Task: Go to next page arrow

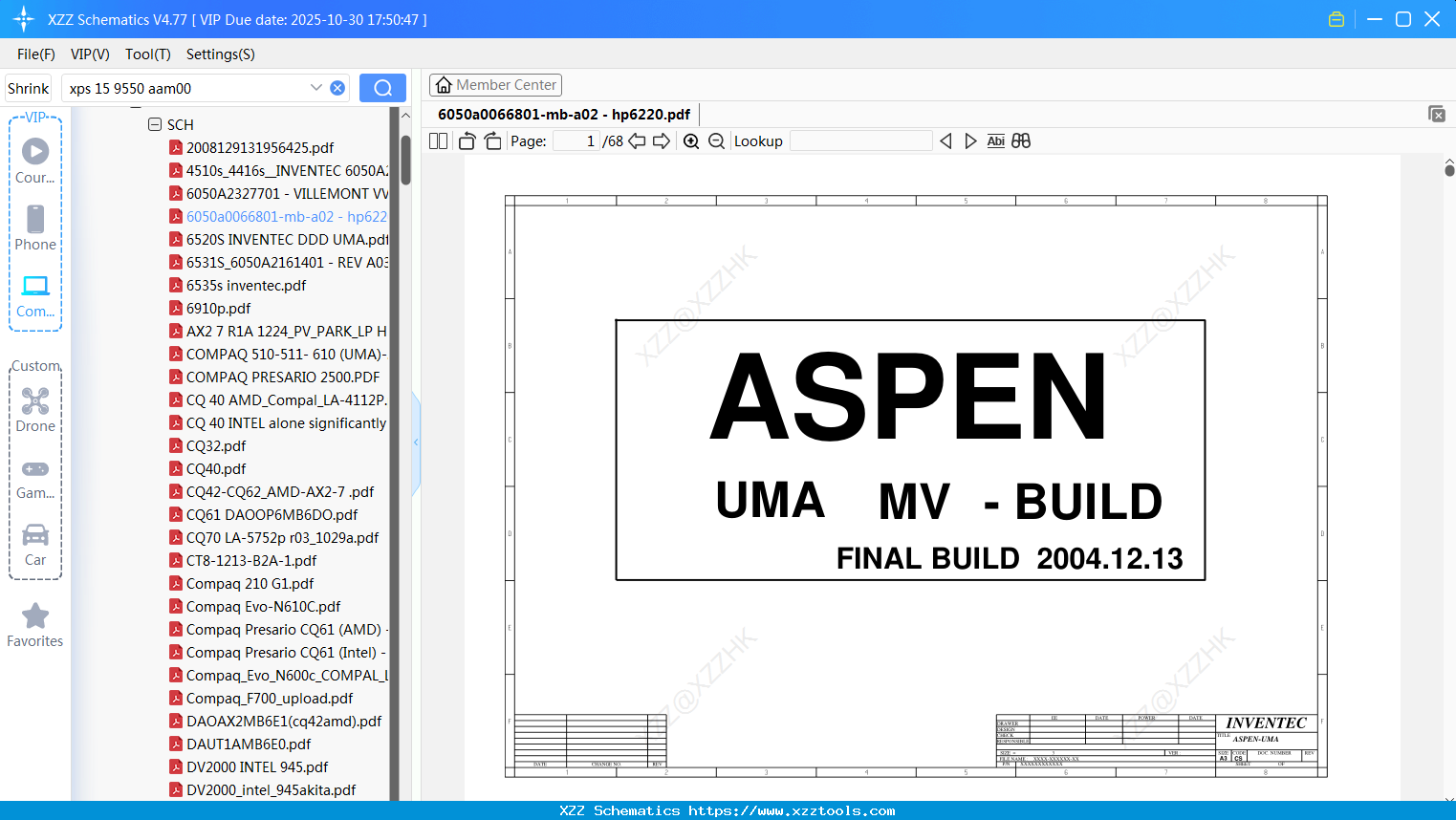Action: pyautogui.click(x=662, y=141)
